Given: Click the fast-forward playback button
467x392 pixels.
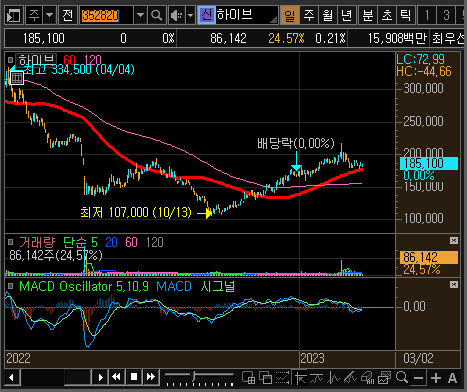Looking at the screenshot, I should (151, 377).
